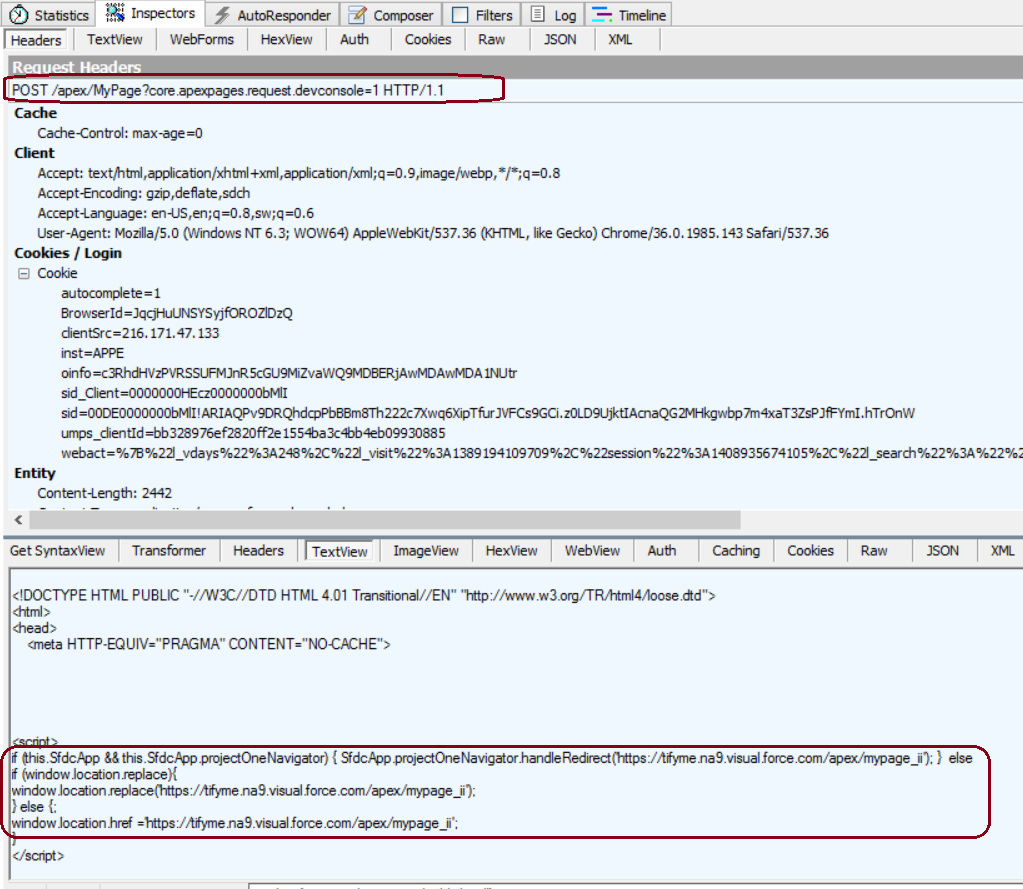Open the response Cookies tab
1023x889 pixels.
810,550
